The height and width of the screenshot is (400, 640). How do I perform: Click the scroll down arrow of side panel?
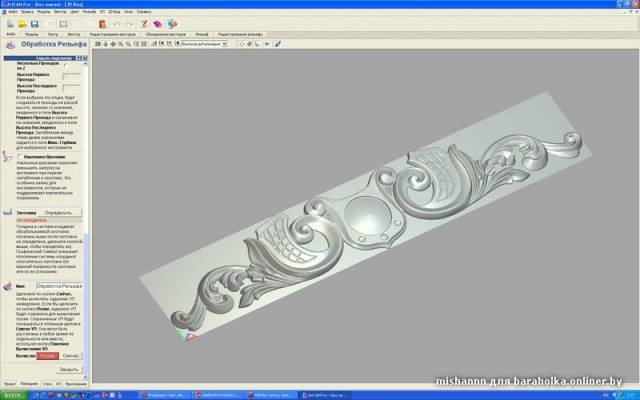pyautogui.click(x=85, y=377)
